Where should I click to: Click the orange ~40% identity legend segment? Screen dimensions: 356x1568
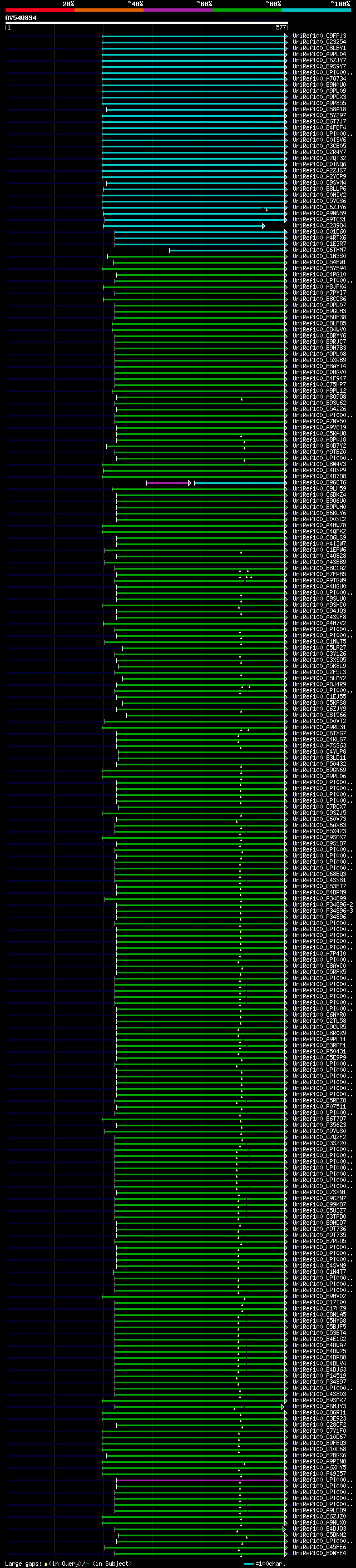coord(109,10)
